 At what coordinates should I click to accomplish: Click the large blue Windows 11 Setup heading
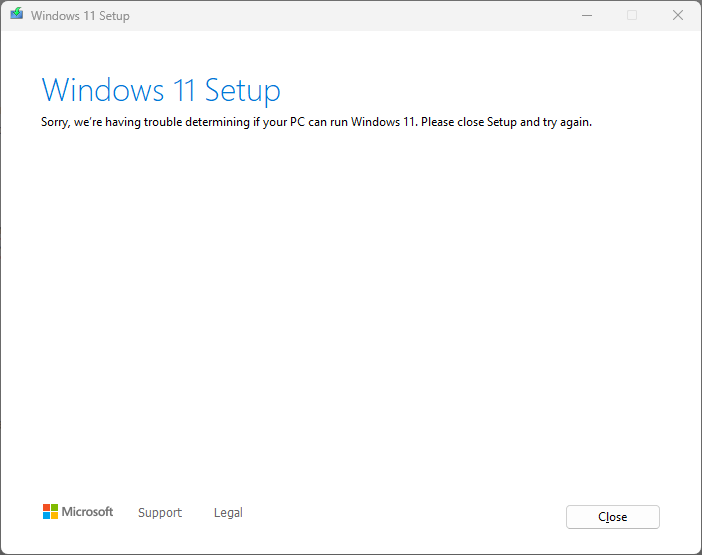click(161, 90)
